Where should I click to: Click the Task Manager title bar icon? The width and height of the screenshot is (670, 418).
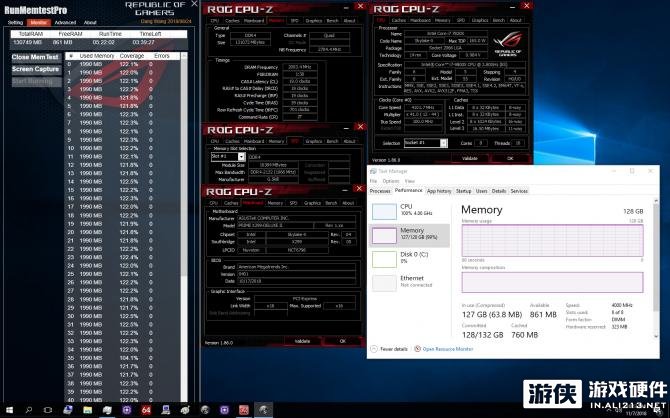click(373, 171)
